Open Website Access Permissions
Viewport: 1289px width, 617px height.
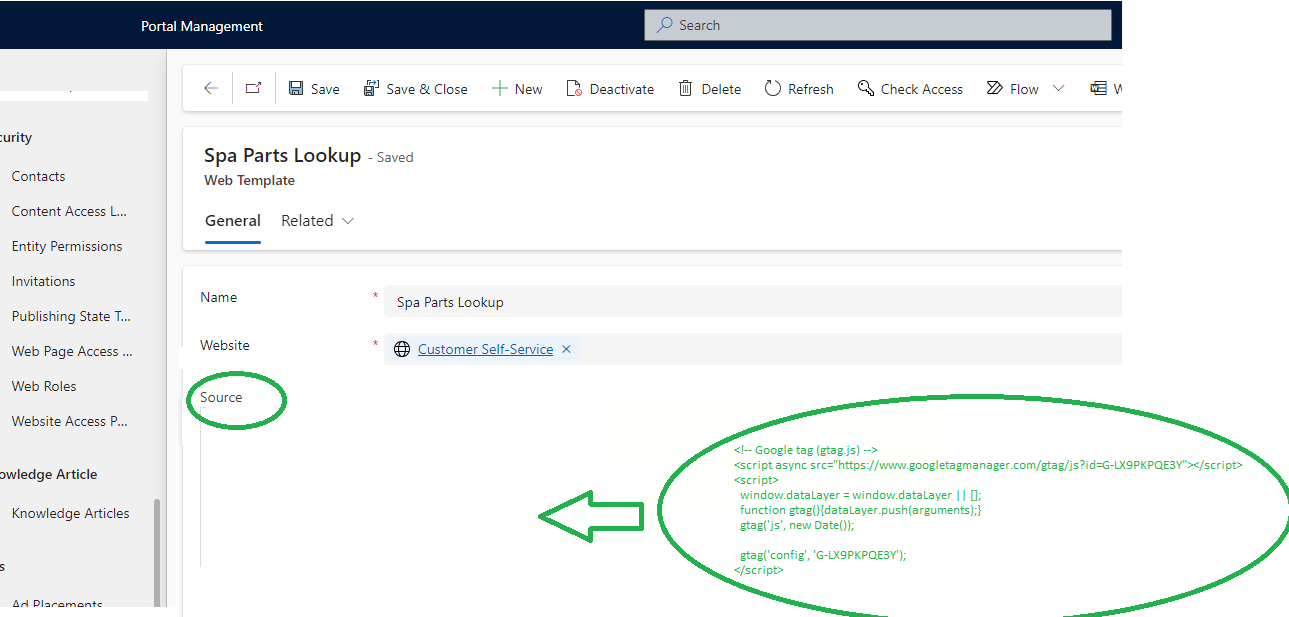tap(70, 421)
